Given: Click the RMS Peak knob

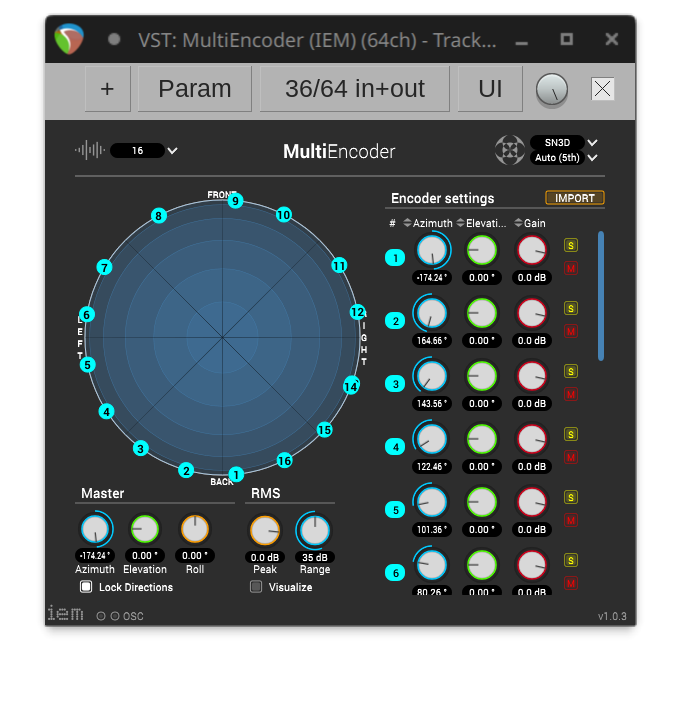Looking at the screenshot, I should click(x=265, y=531).
